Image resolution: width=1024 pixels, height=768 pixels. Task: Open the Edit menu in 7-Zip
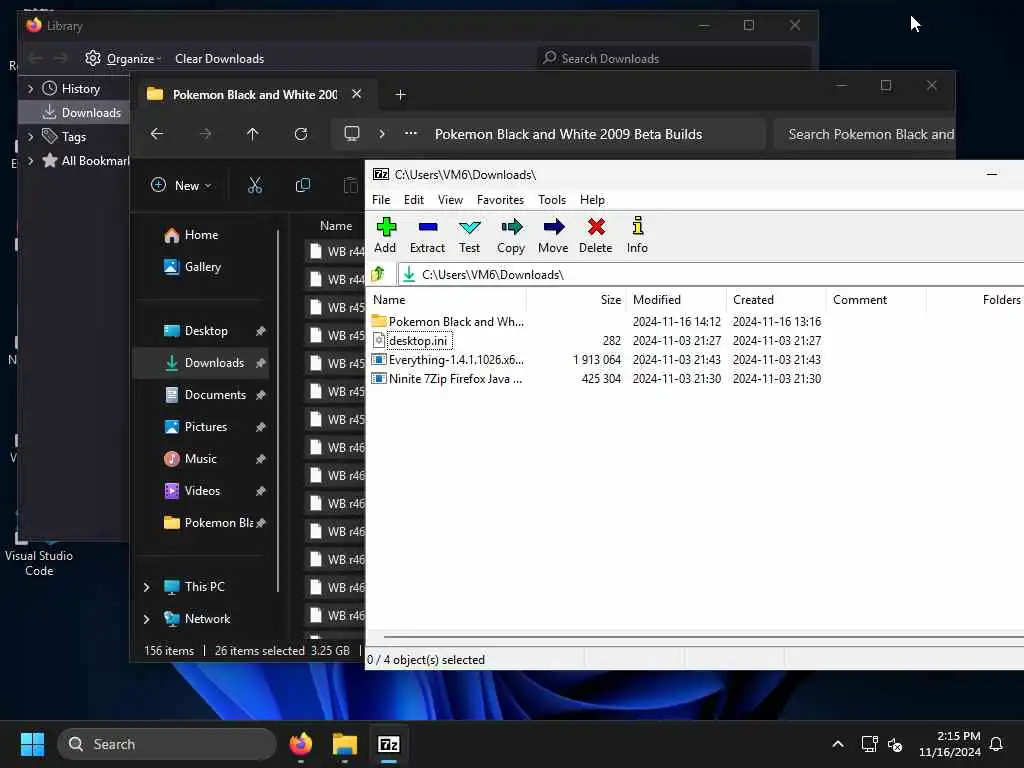tap(413, 200)
